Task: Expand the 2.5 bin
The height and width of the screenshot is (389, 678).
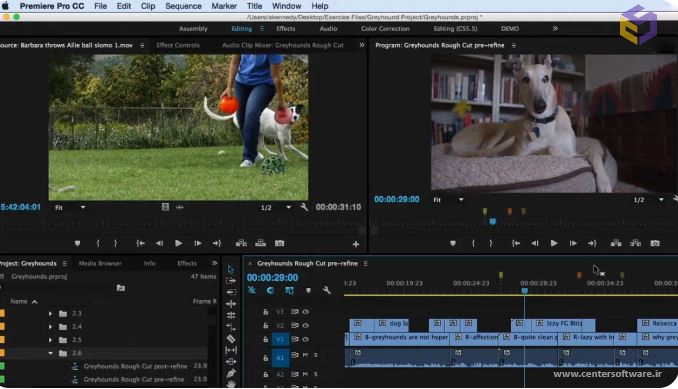Action: [50, 340]
